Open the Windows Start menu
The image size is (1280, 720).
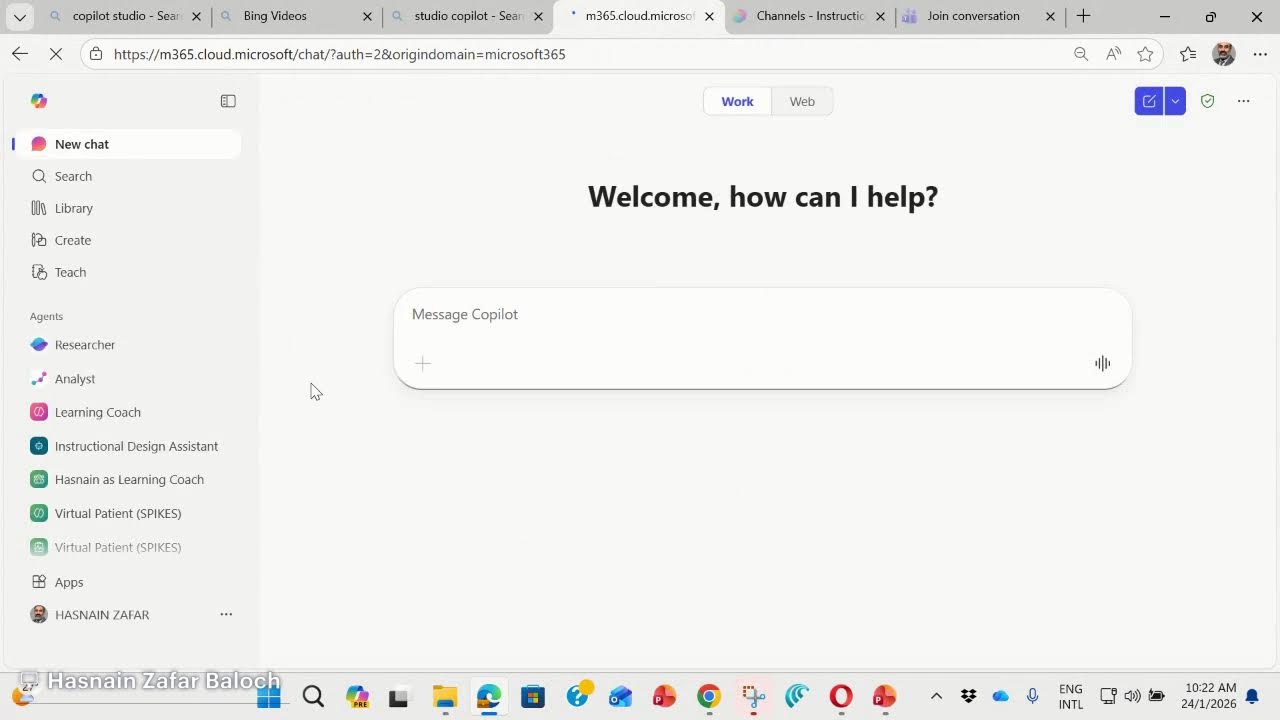coord(269,696)
